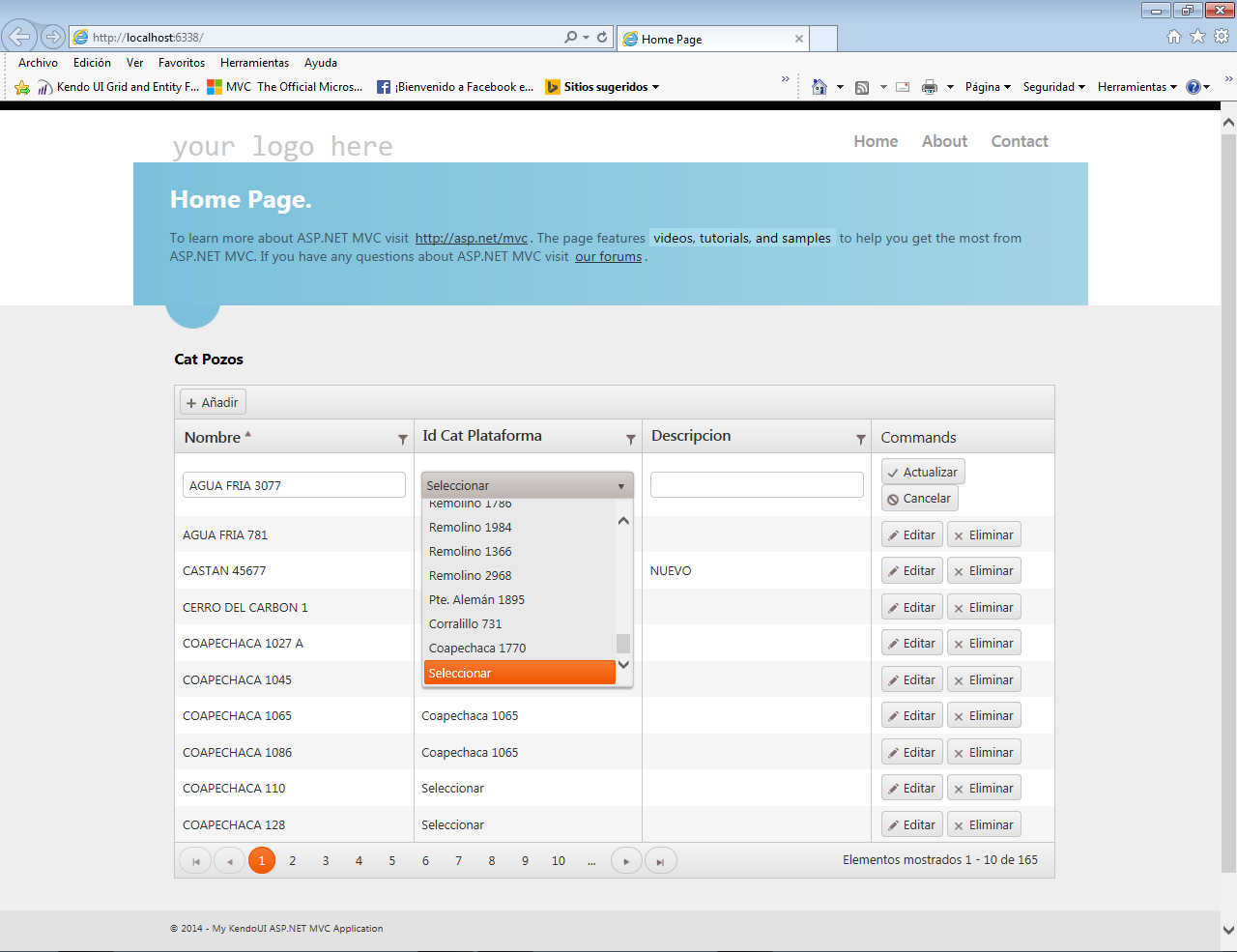
Task: Pick the highlighted Seleccionar list option
Action: click(520, 673)
